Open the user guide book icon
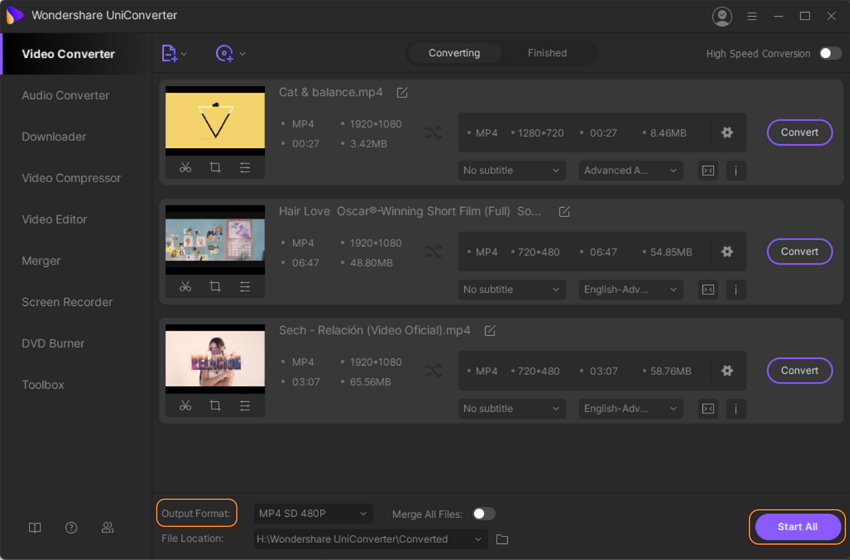 [x=35, y=527]
